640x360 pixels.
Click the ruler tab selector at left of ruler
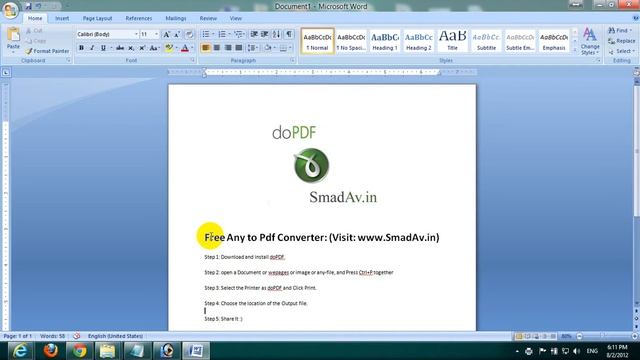[x=6, y=73]
